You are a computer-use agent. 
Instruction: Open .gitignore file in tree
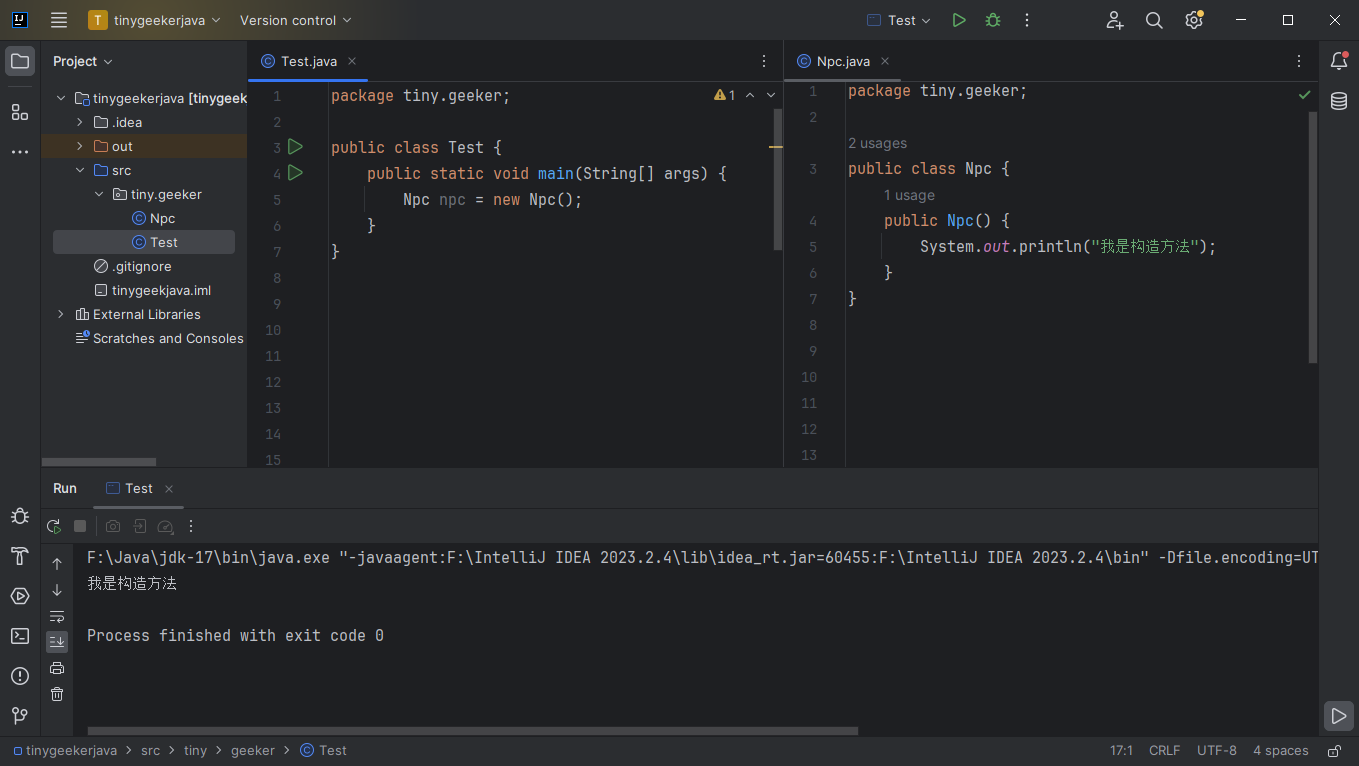pos(132,266)
